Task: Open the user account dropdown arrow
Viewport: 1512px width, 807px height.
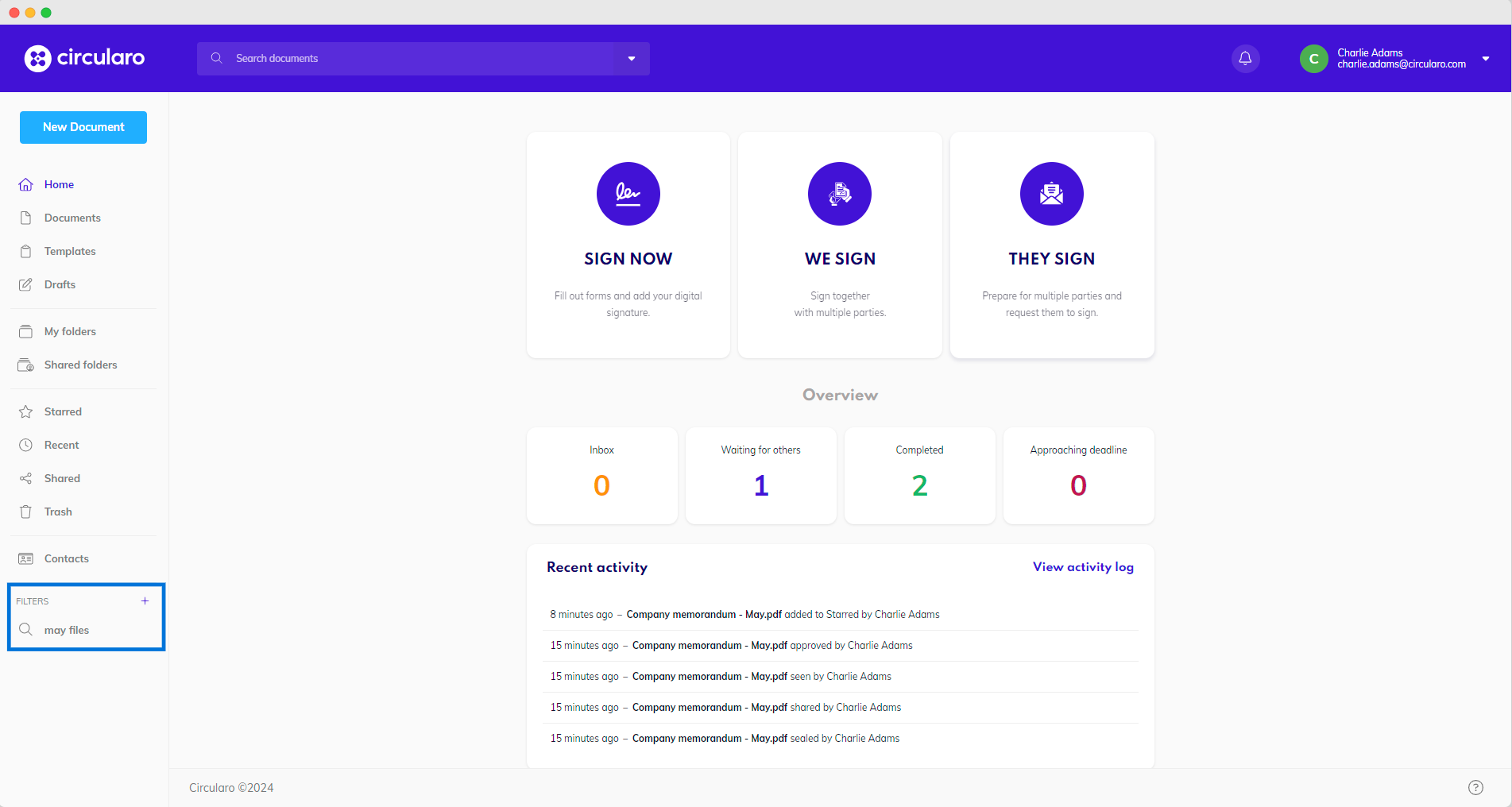Action: pos(1485,59)
